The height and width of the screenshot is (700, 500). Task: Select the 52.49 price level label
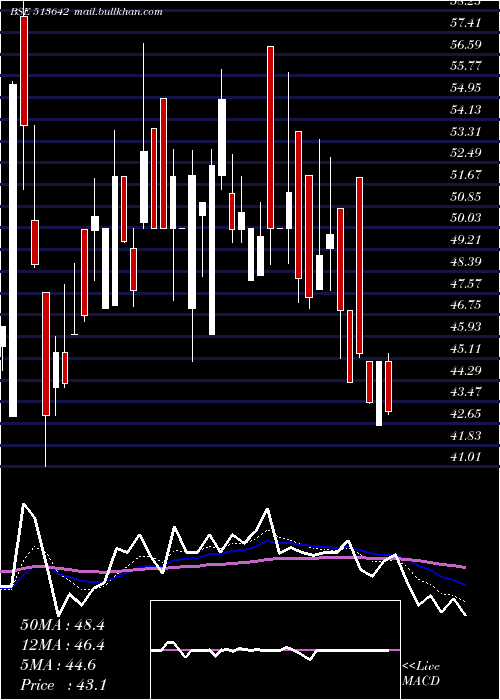tap(466, 152)
